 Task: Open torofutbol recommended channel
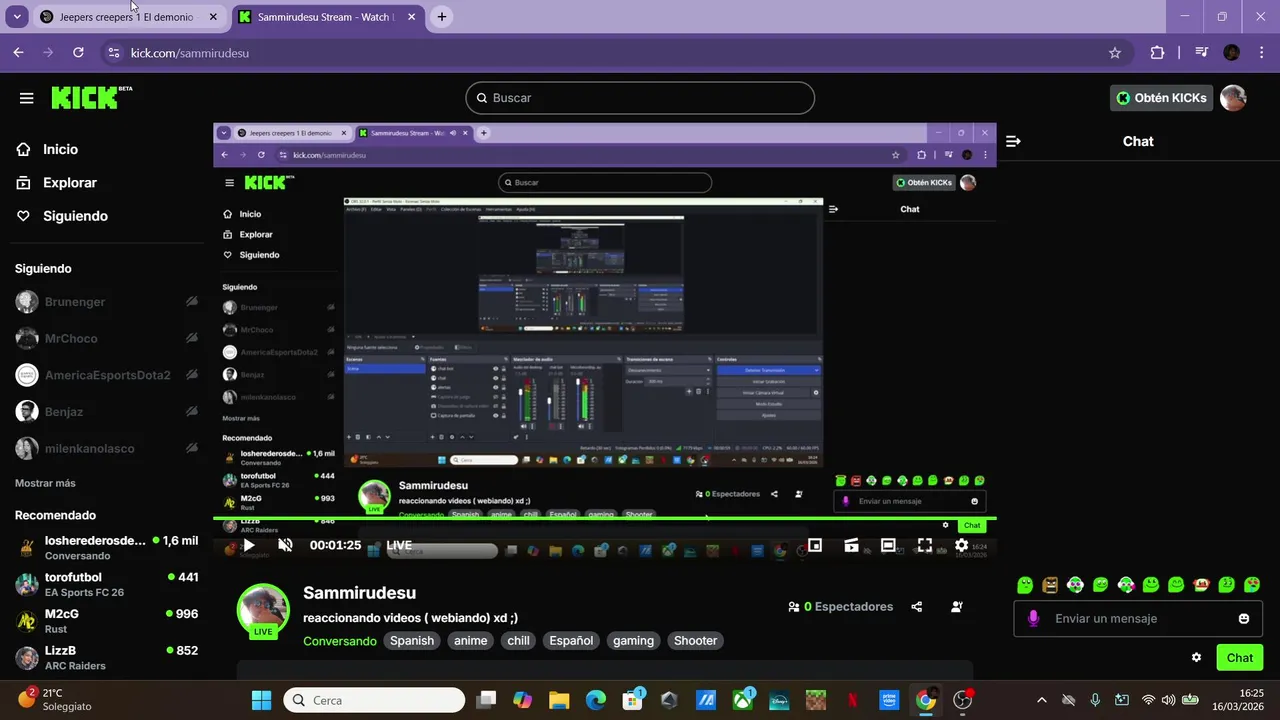107,585
